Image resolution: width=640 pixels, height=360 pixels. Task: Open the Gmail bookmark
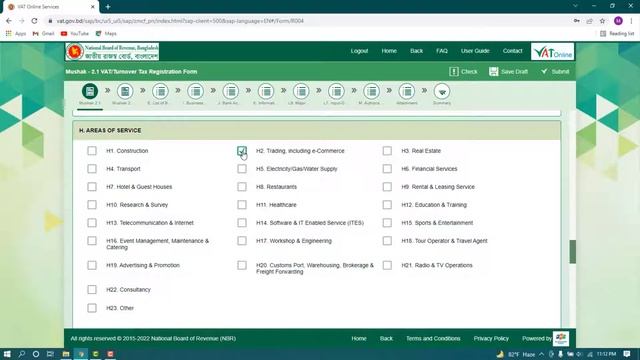pyautogui.click(x=43, y=33)
